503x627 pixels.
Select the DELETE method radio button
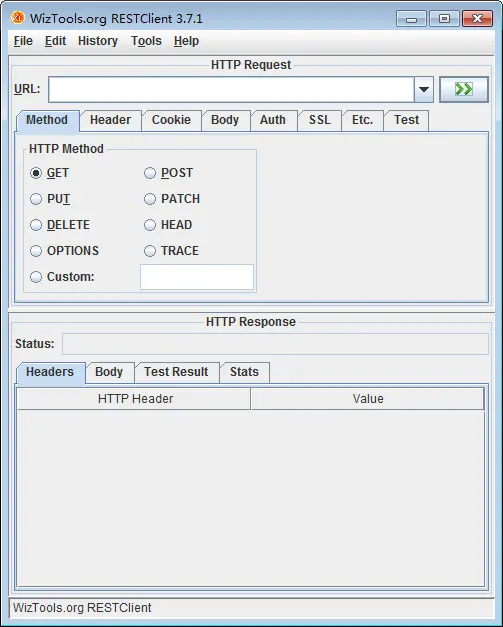click(x=36, y=225)
